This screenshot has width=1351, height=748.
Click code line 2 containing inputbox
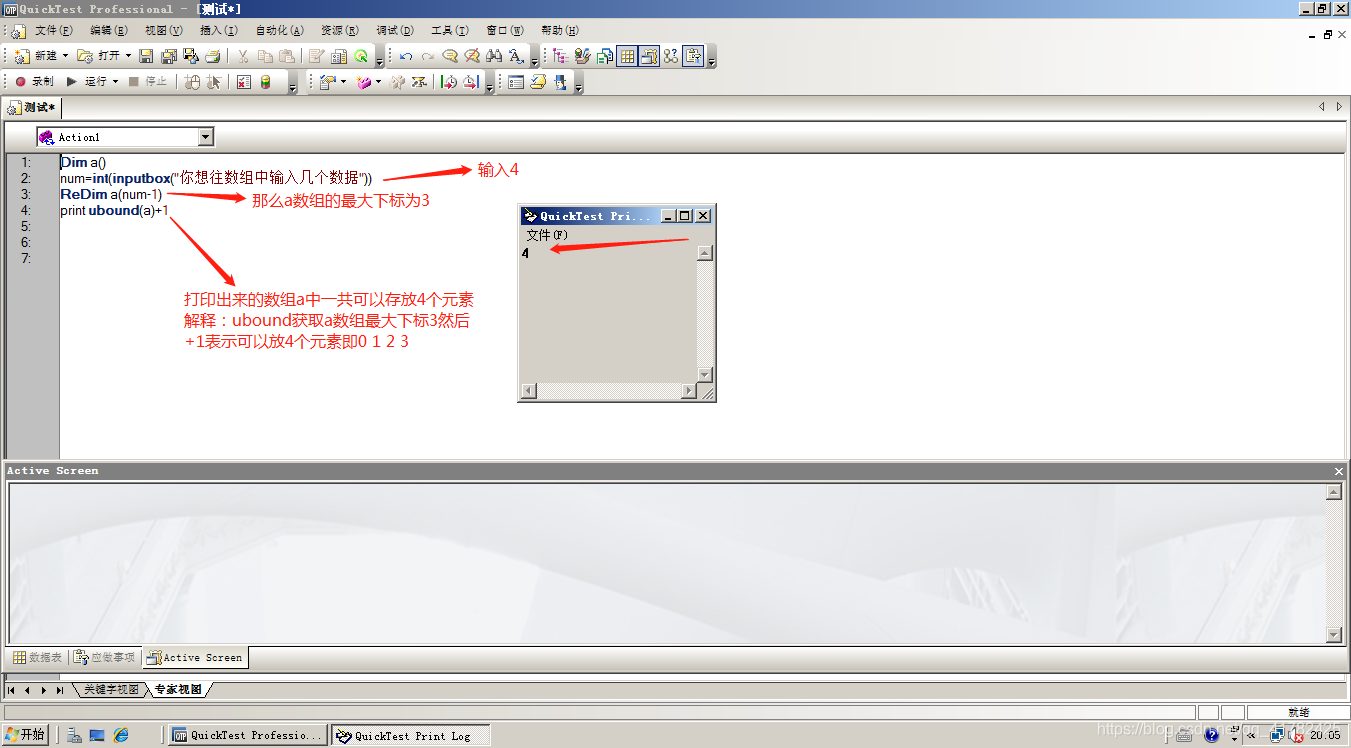pos(216,178)
